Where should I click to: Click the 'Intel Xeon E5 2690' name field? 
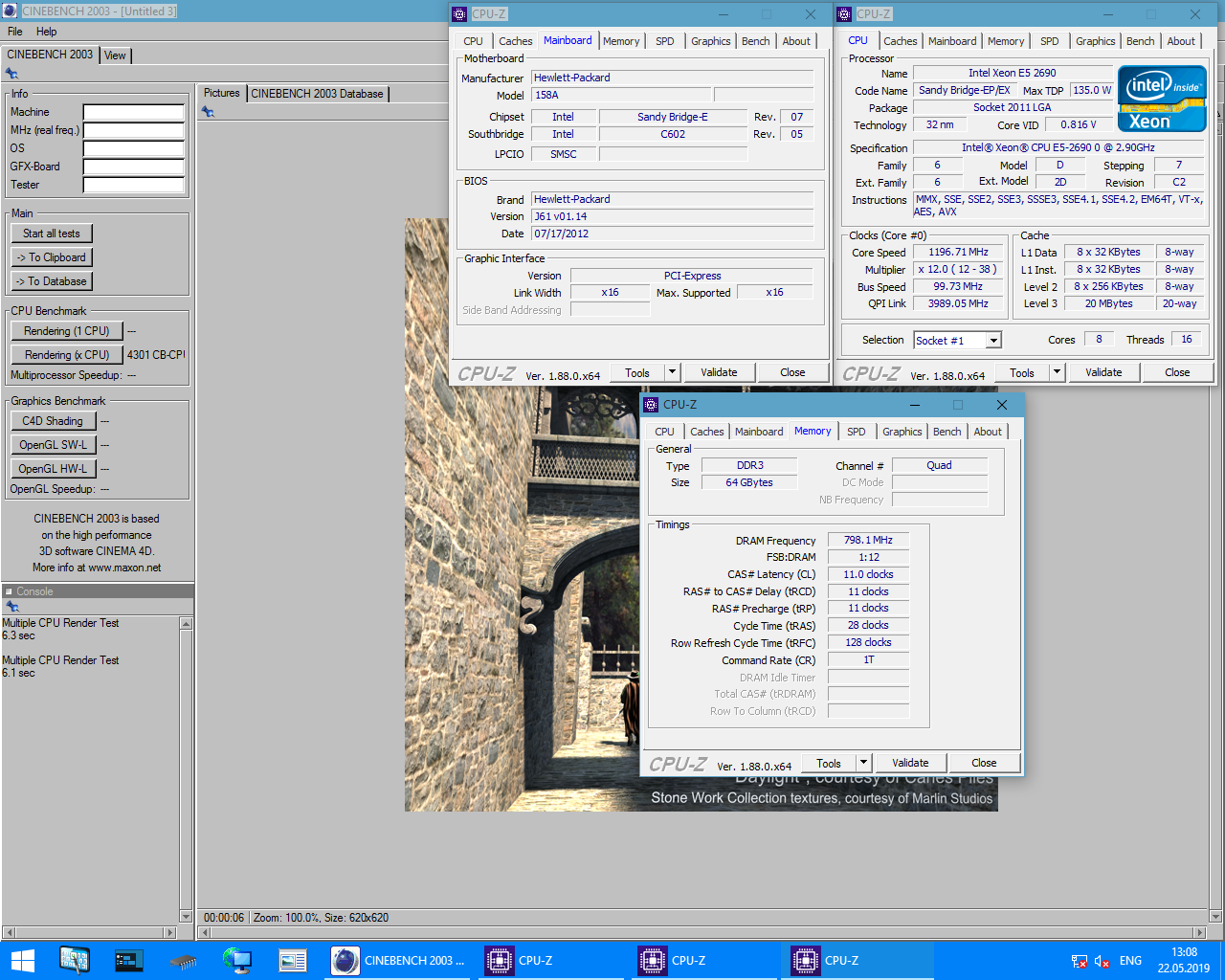click(x=1013, y=74)
